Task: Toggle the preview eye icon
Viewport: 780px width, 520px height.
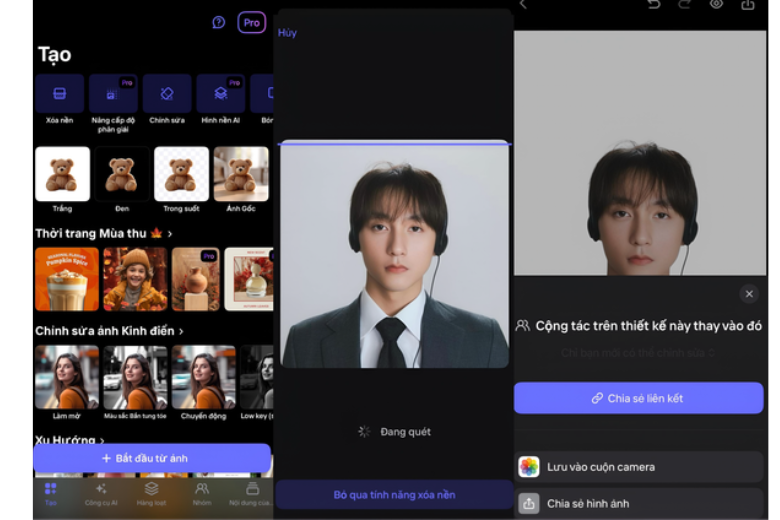Action: pos(716,5)
